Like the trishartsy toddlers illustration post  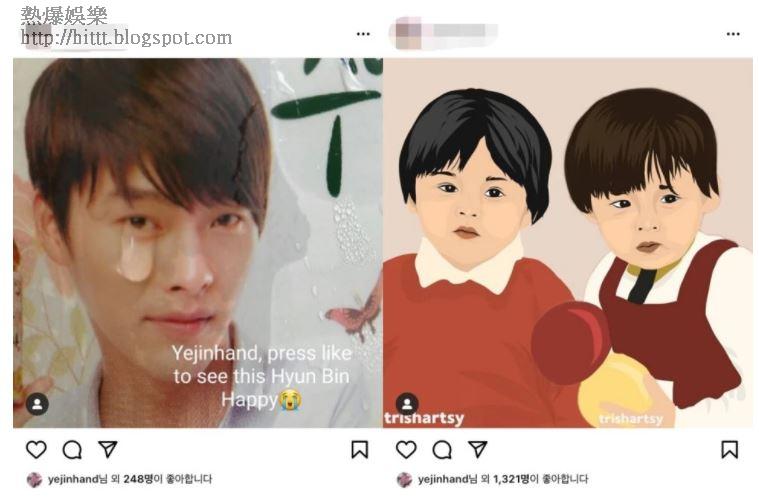[x=406, y=450]
